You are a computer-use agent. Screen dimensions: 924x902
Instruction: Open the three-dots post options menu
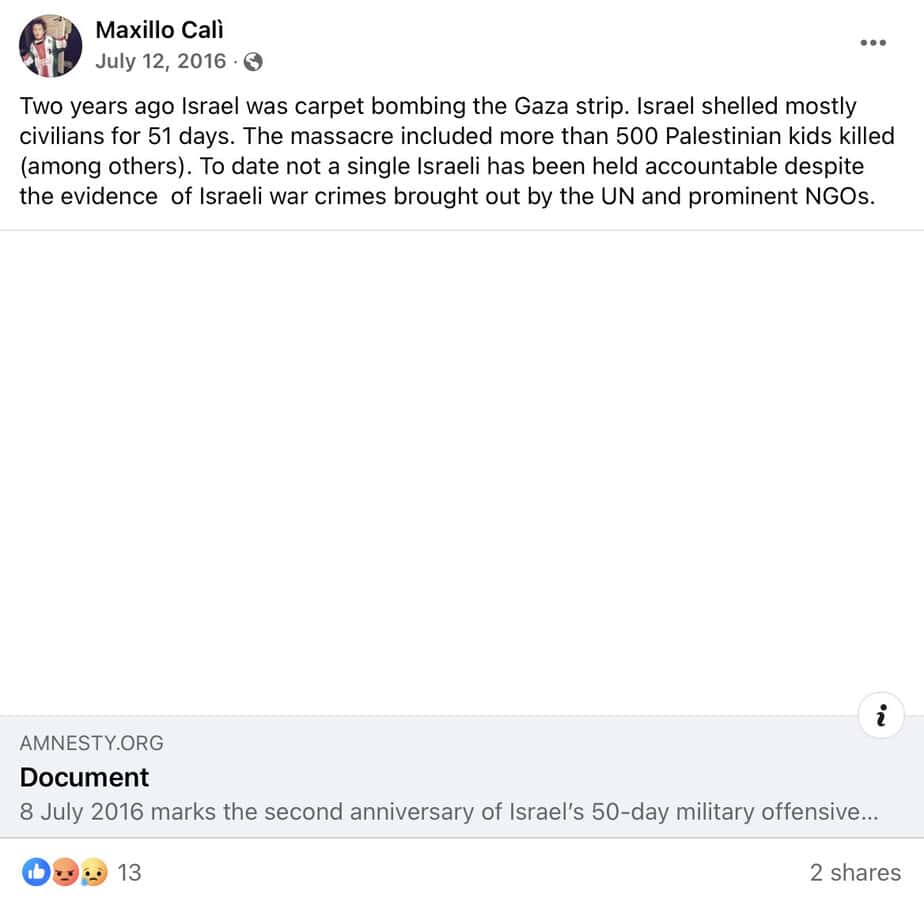[873, 43]
